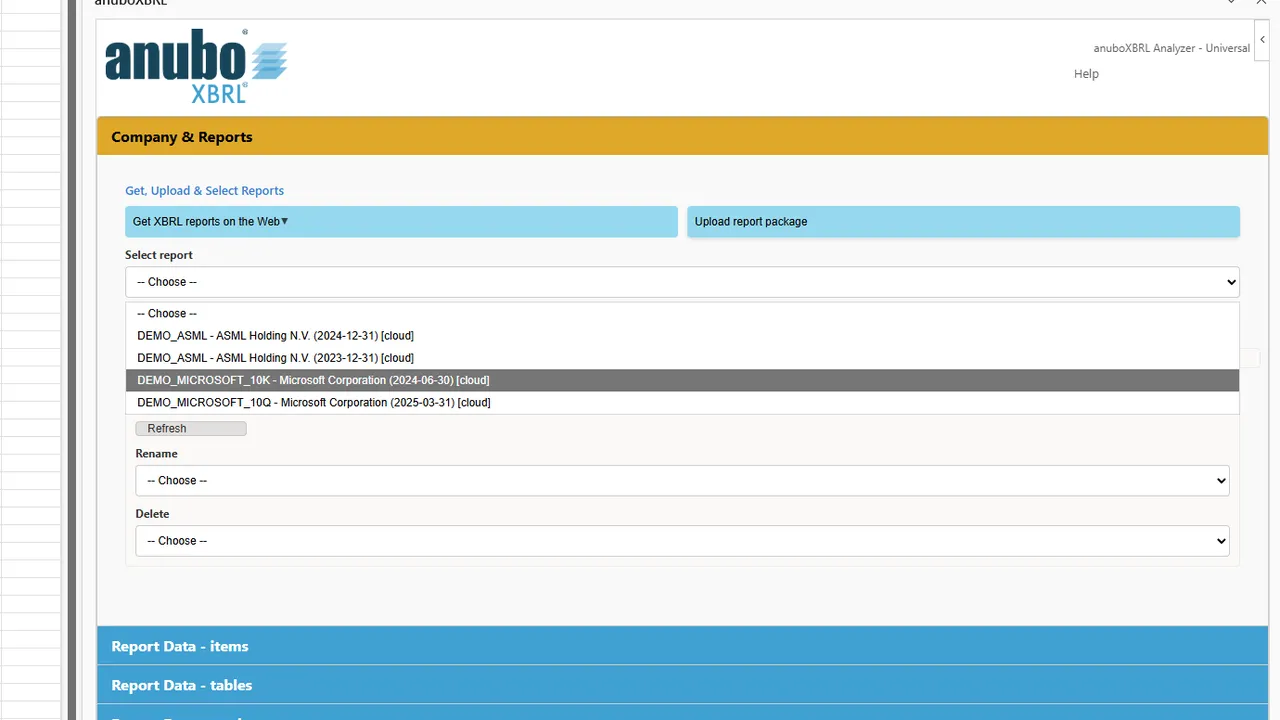Expand the Report Data - tables section
The image size is (1280, 720).
682,685
